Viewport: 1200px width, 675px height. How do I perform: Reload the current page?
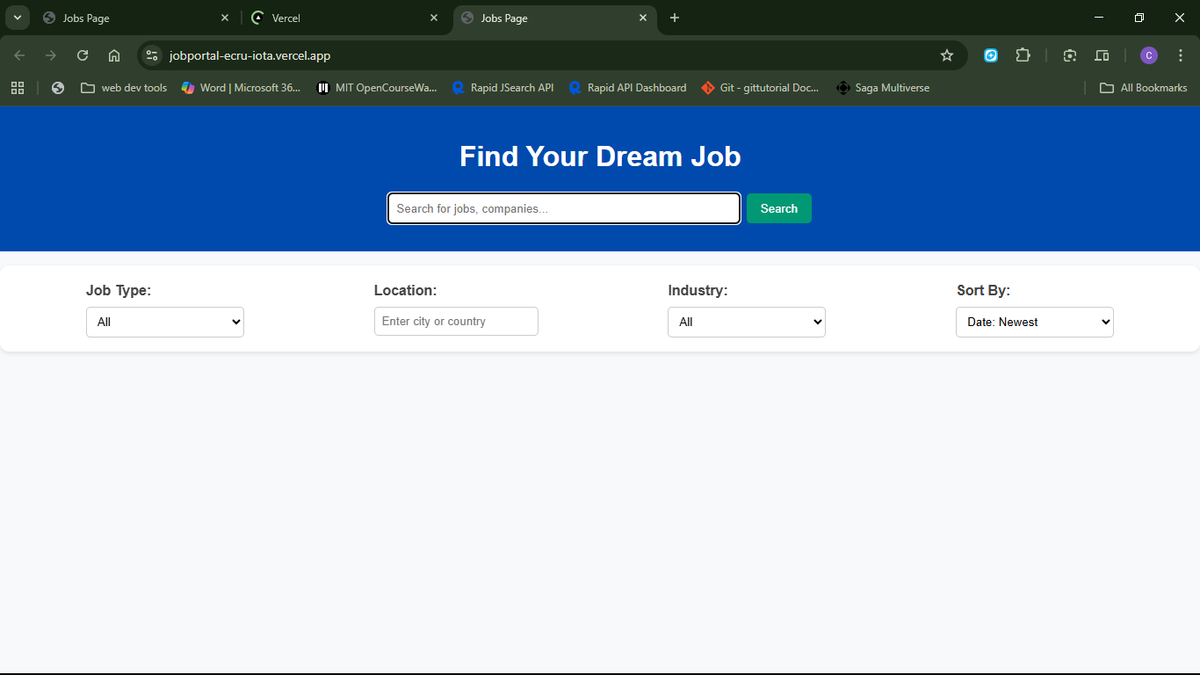point(83,56)
